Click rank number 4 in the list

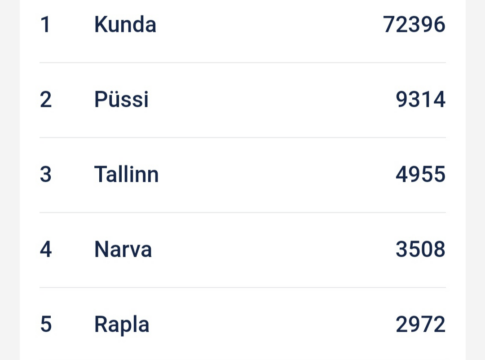(x=46, y=249)
